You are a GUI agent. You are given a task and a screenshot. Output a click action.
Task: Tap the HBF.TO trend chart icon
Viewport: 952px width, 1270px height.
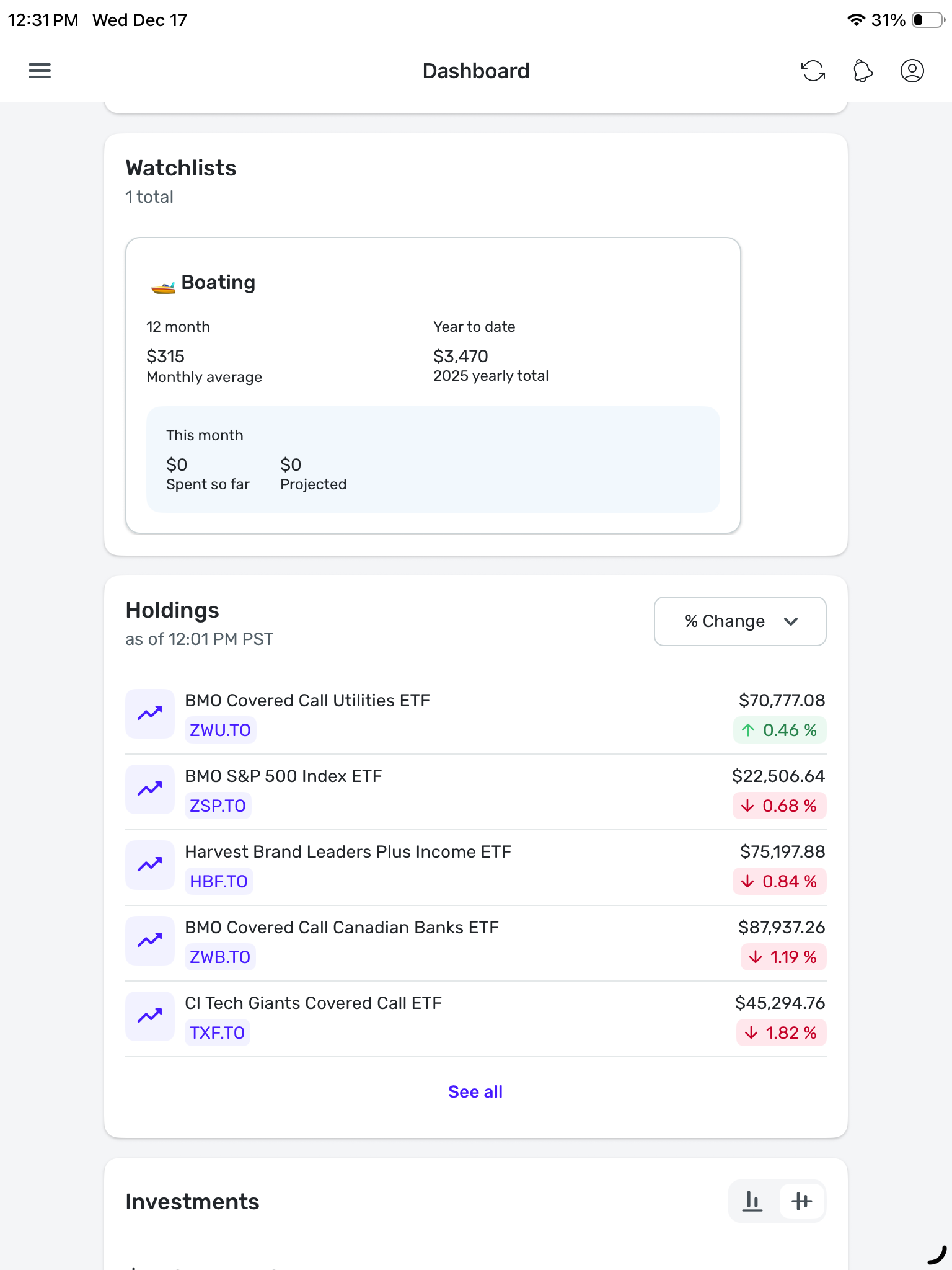tap(150, 865)
